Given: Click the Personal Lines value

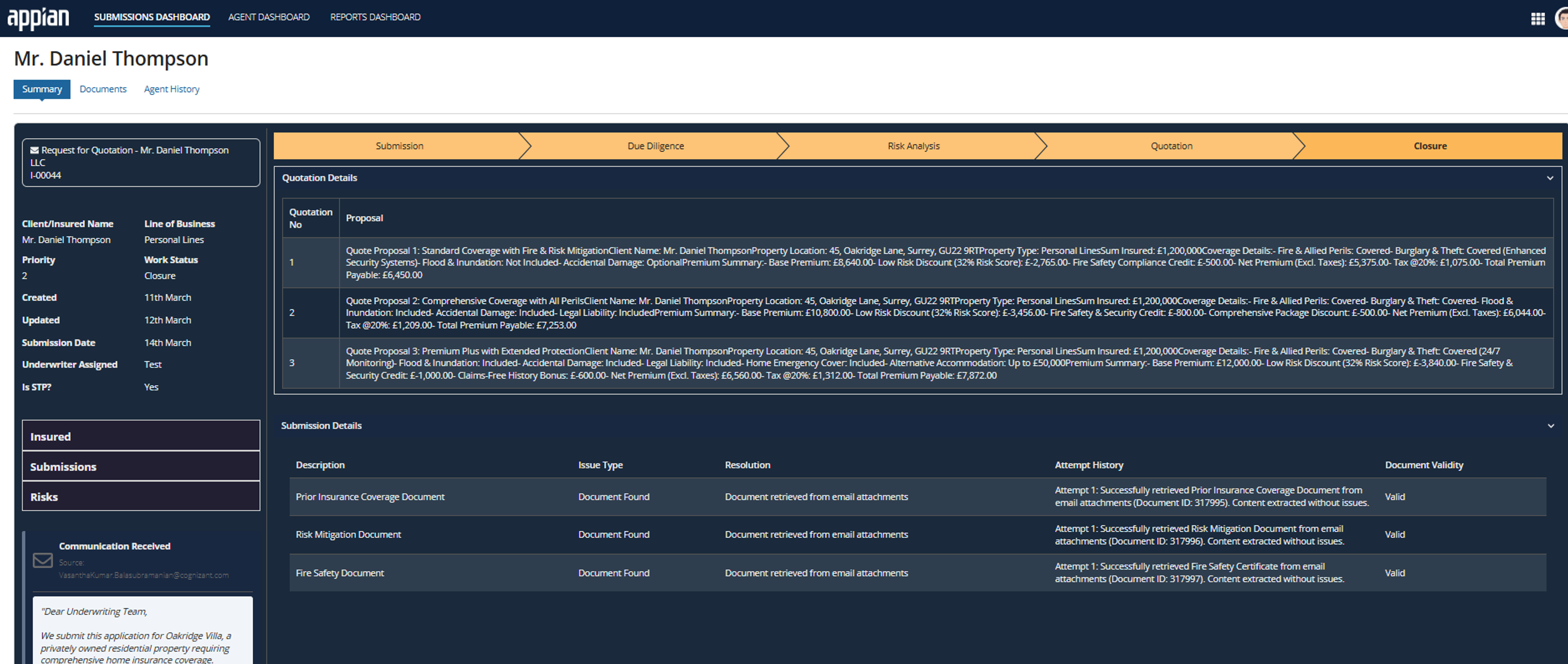Looking at the screenshot, I should 174,240.
